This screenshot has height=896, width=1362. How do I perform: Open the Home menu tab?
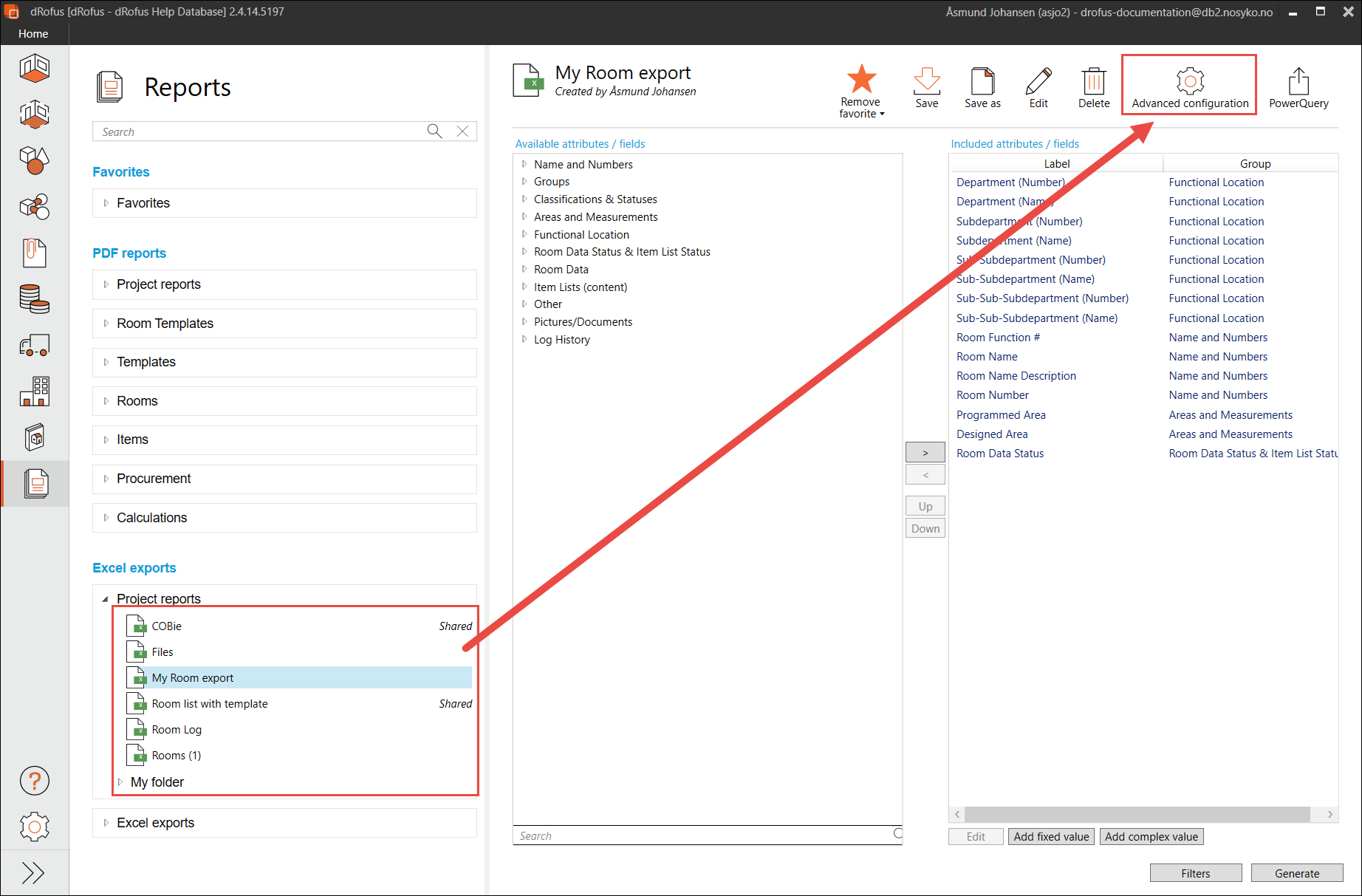tap(33, 34)
